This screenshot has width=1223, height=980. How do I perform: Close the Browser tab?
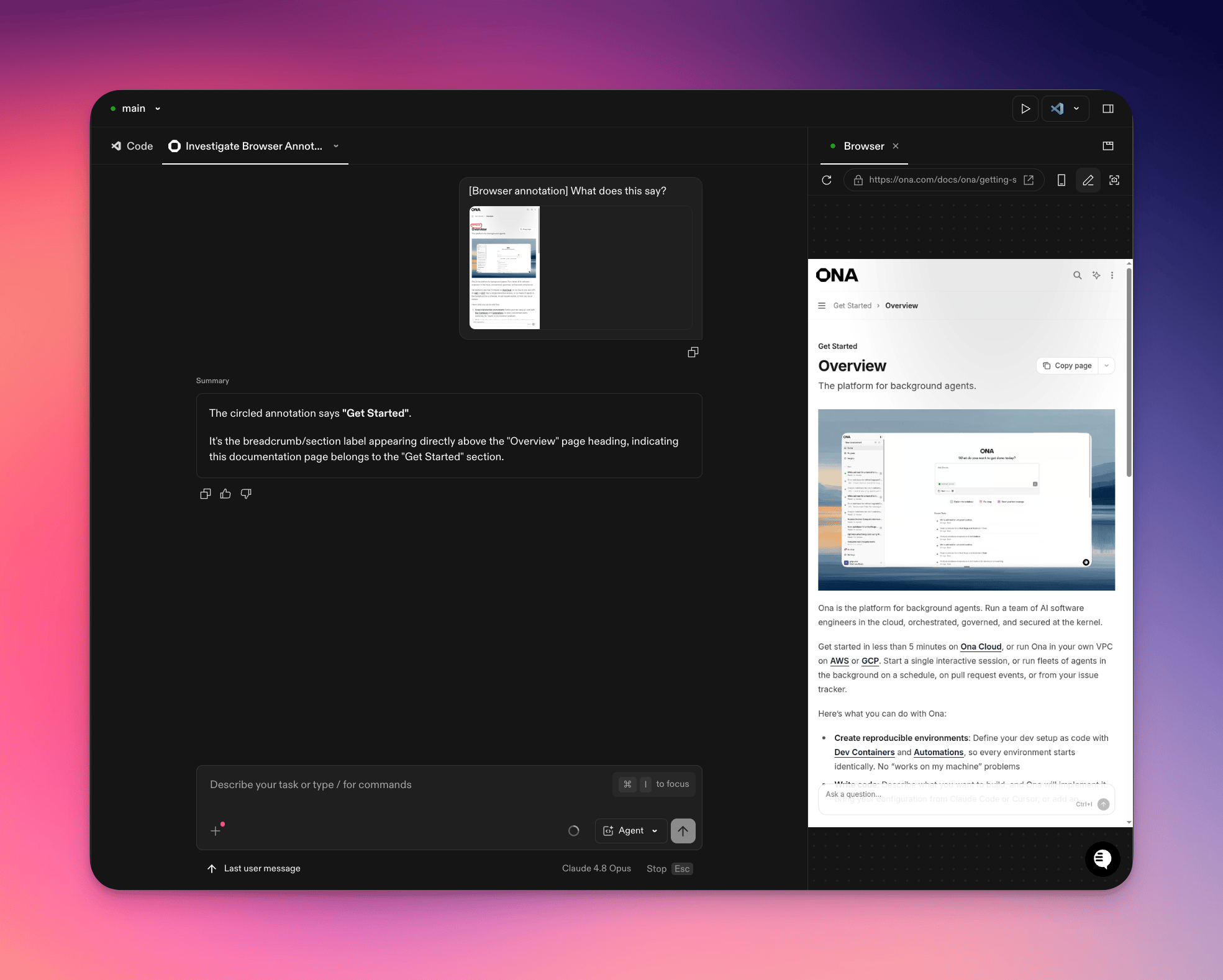pyautogui.click(x=896, y=146)
